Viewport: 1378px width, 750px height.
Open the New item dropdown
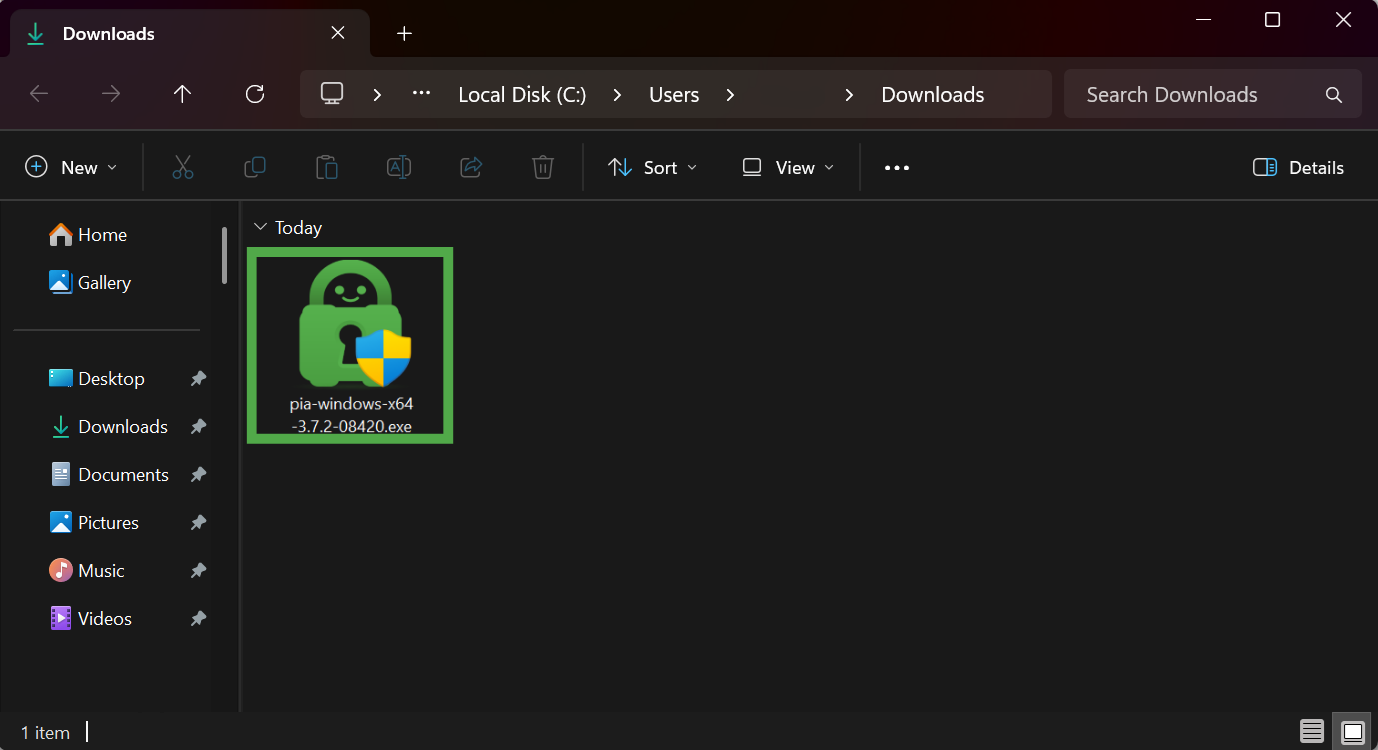click(71, 167)
